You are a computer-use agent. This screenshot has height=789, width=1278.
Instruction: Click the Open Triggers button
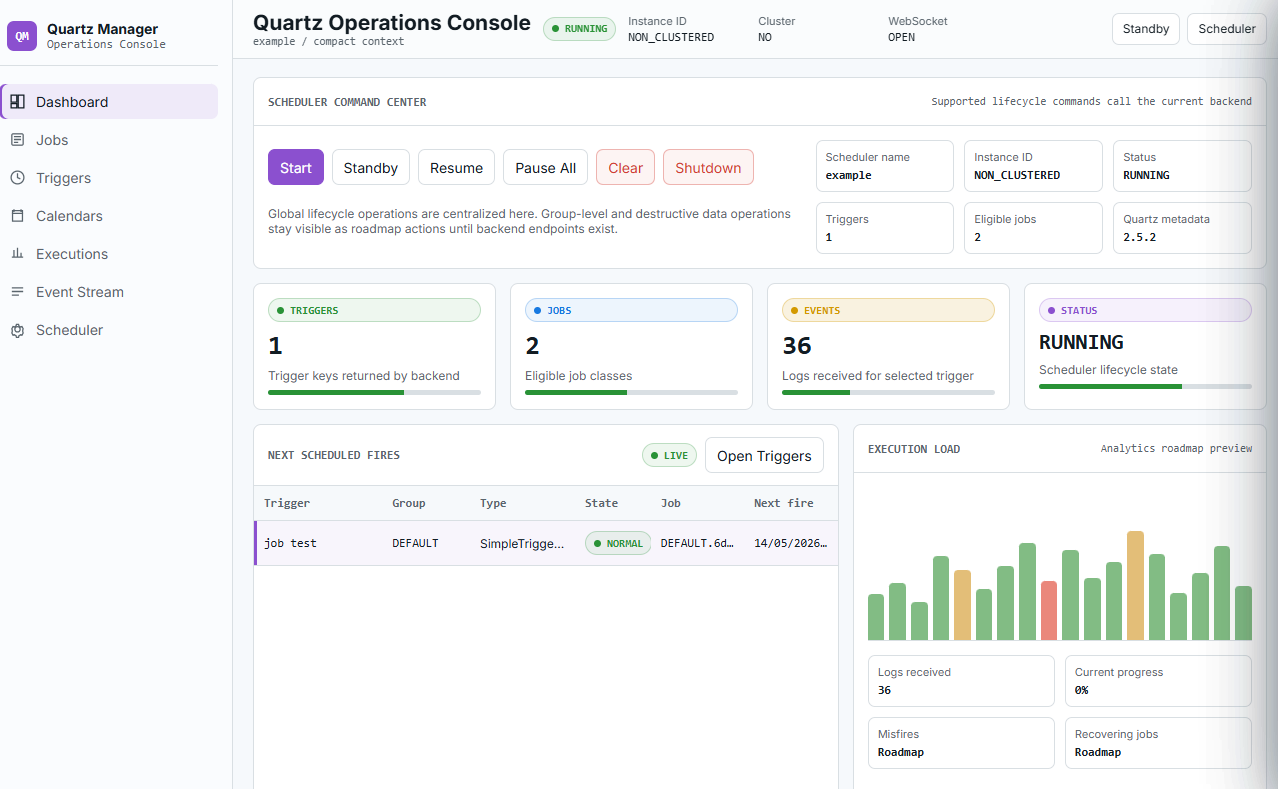point(765,456)
